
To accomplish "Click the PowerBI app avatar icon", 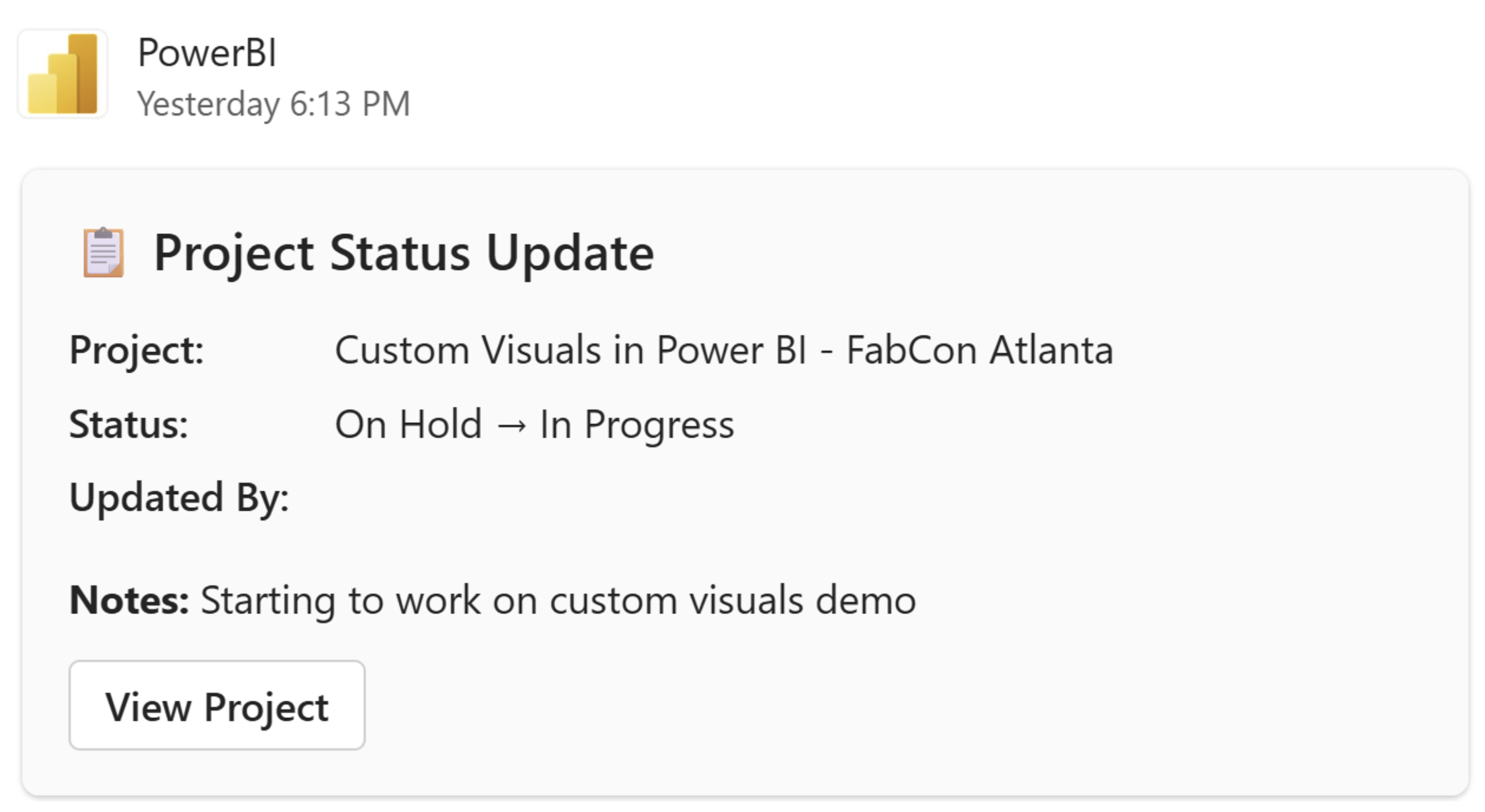I will click(x=62, y=74).
